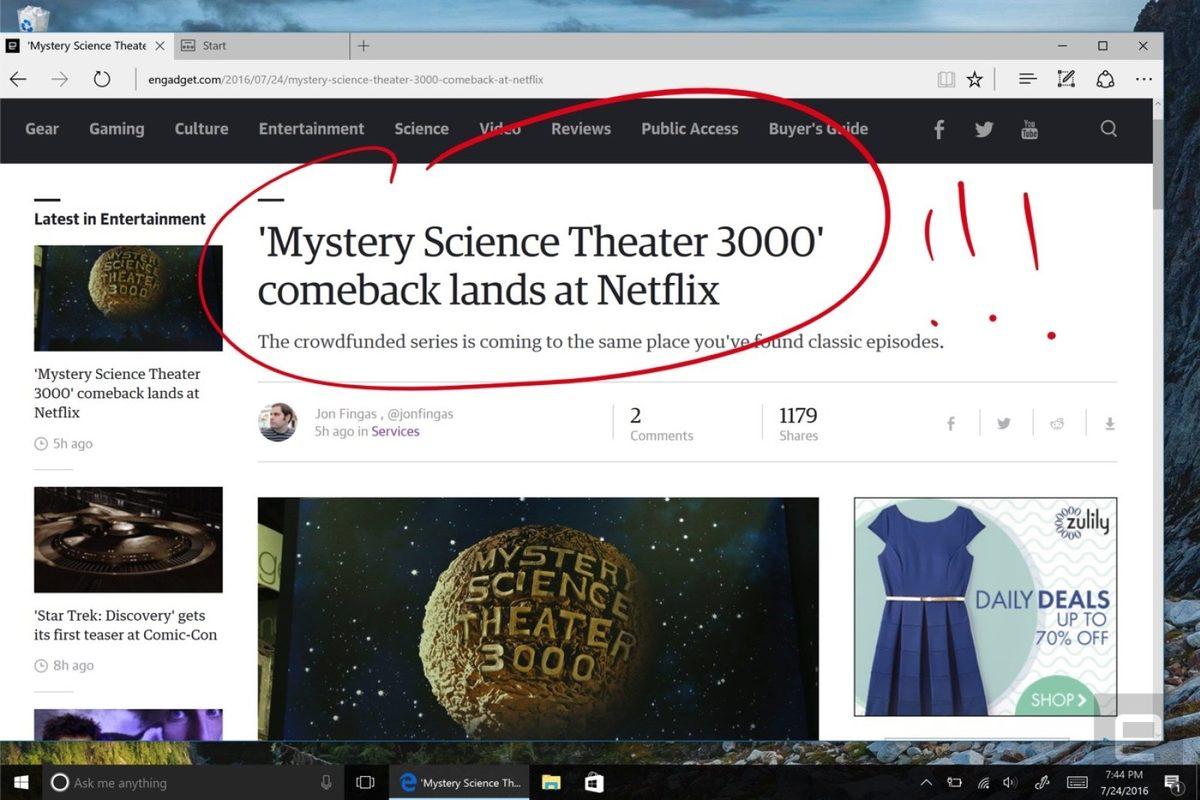Toggle Web Note annotation mode
The image size is (1200, 800).
tap(1066, 78)
